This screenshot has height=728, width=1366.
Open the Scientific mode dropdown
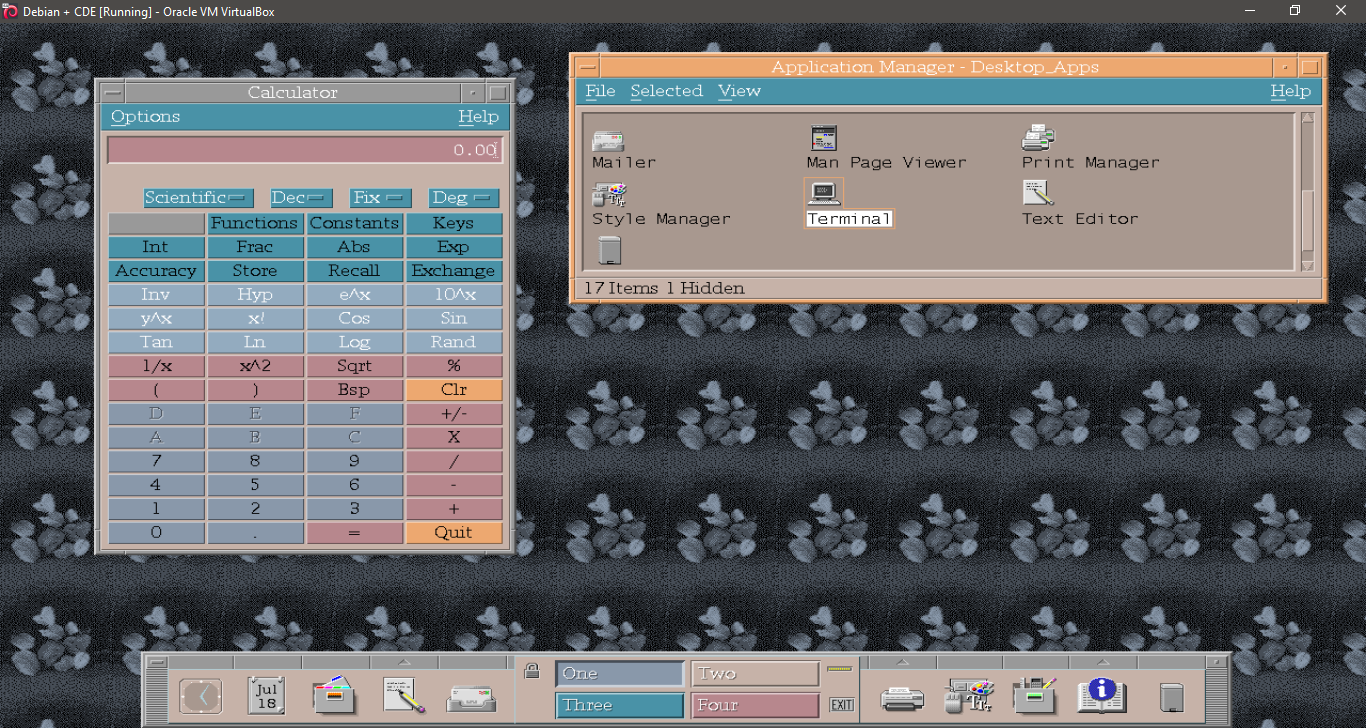click(198, 198)
